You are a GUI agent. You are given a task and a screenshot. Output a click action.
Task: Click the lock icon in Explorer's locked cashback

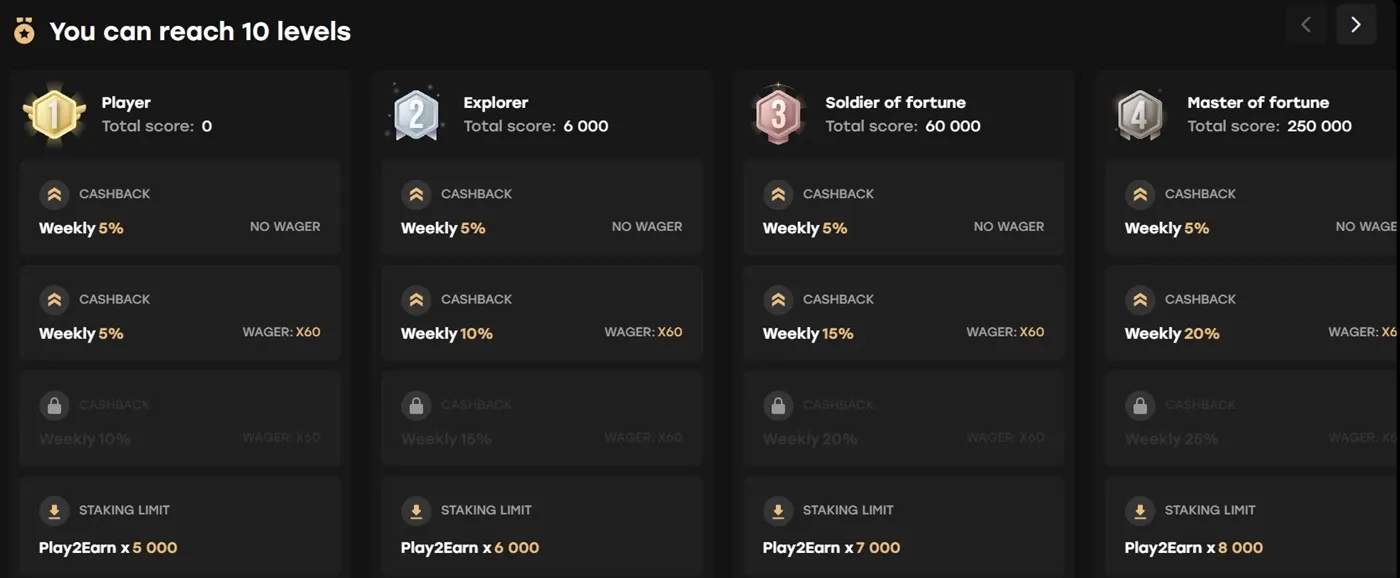click(x=416, y=405)
